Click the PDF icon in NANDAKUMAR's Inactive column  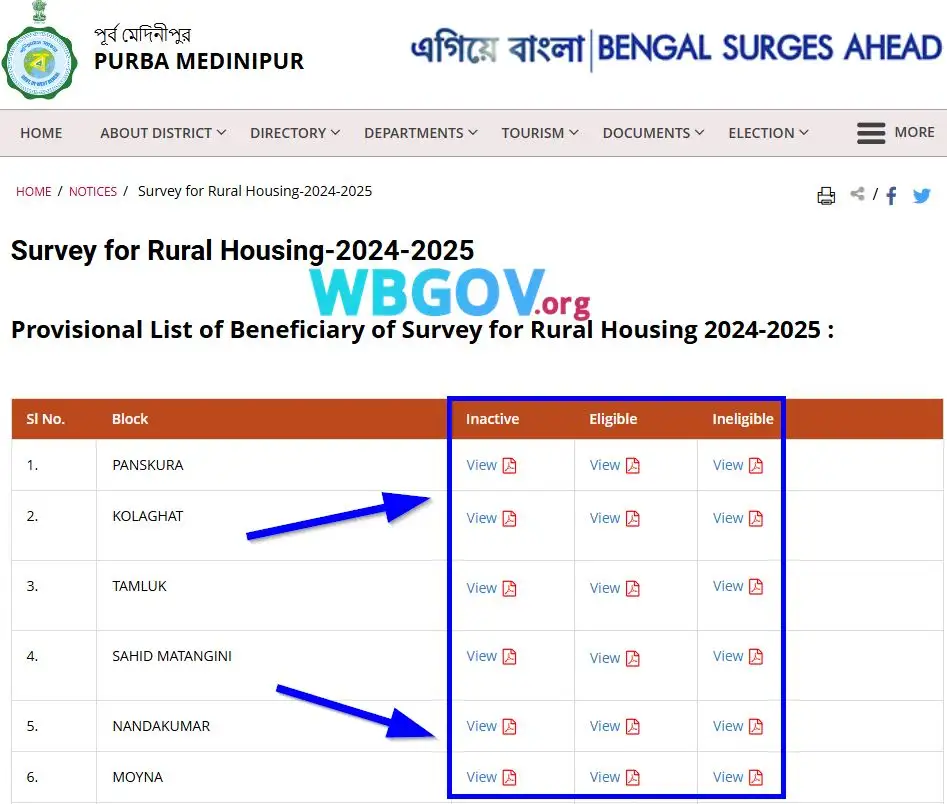[x=508, y=726]
